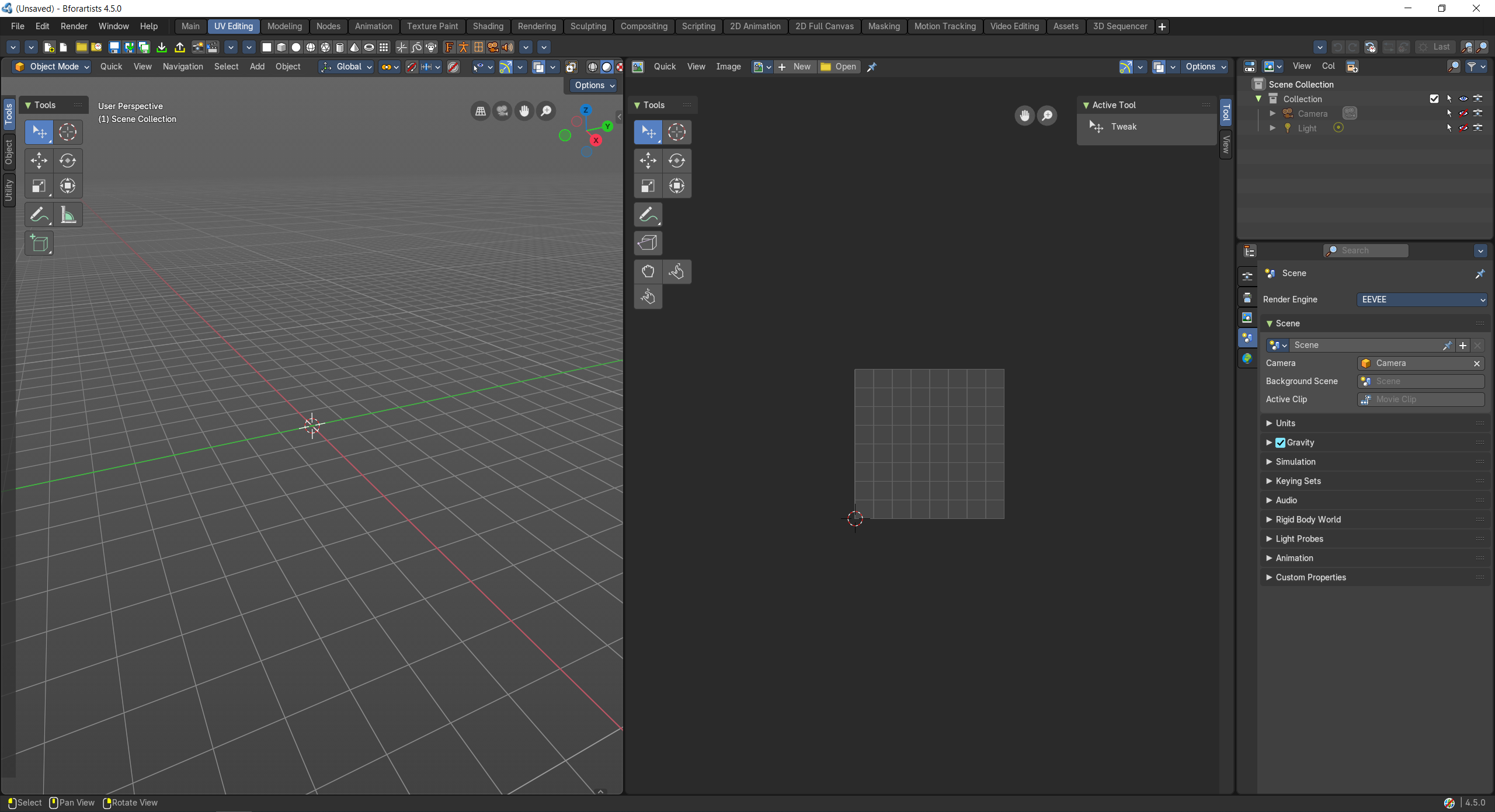
Task: Open the Global orientation dropdown
Action: [x=346, y=67]
